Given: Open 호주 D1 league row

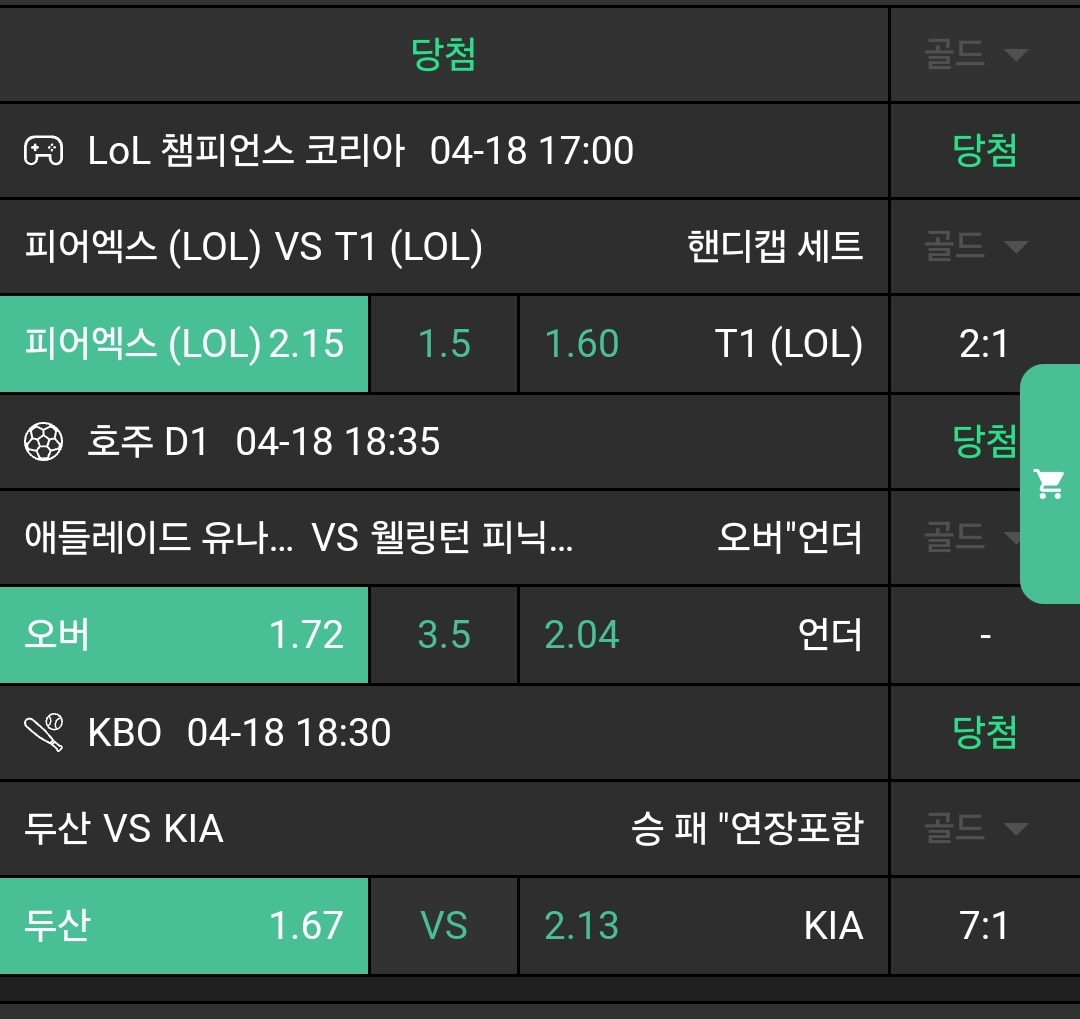Looking at the screenshot, I should pos(263,442).
